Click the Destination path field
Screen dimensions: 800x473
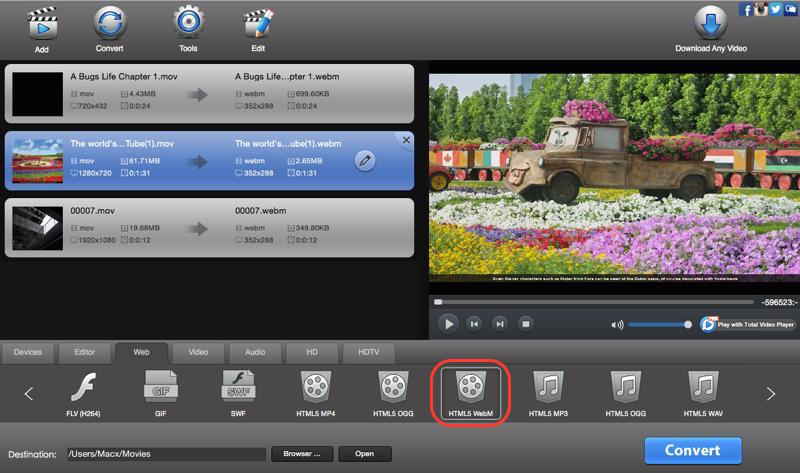[x=166, y=454]
